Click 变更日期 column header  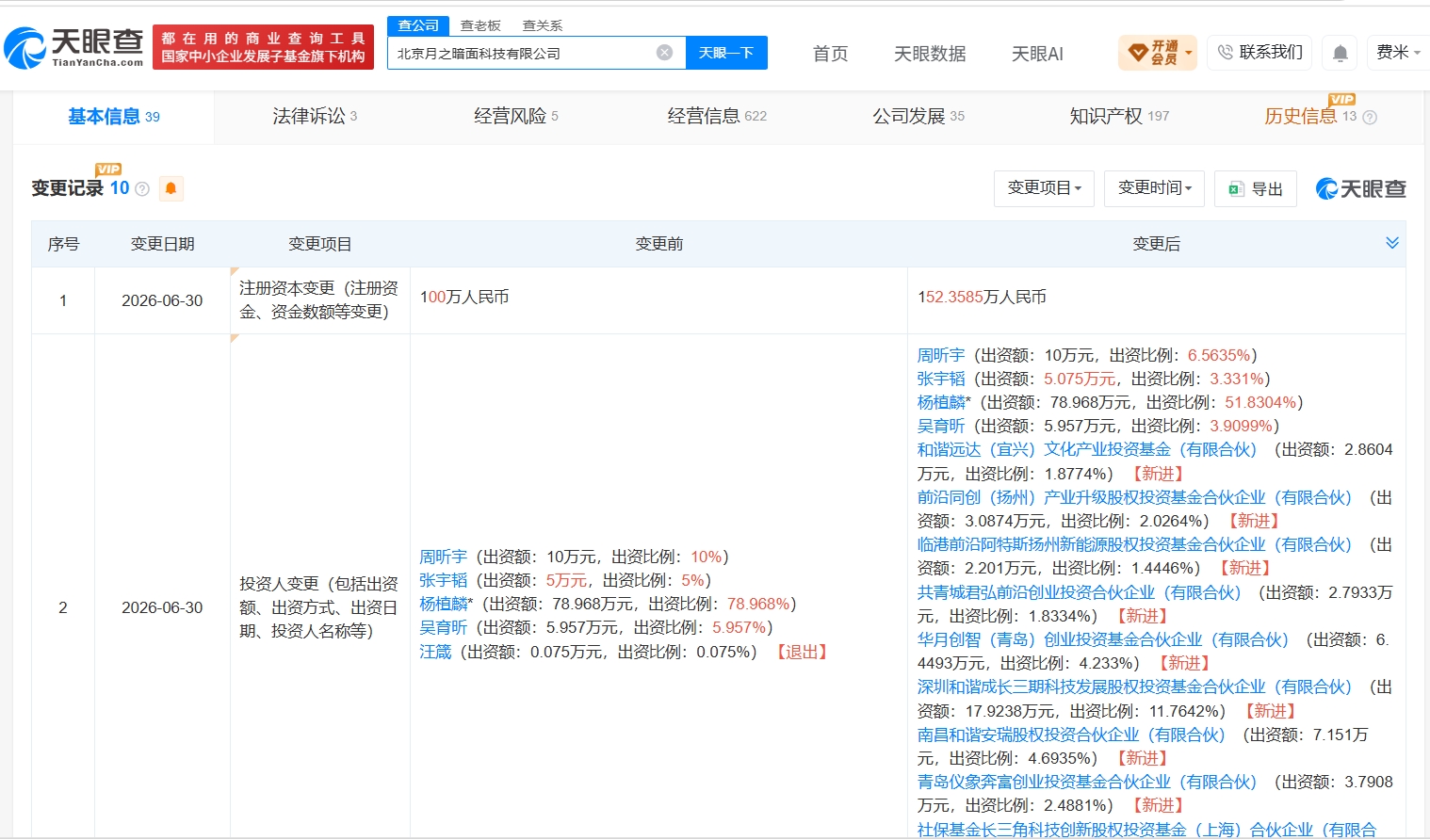point(162,244)
